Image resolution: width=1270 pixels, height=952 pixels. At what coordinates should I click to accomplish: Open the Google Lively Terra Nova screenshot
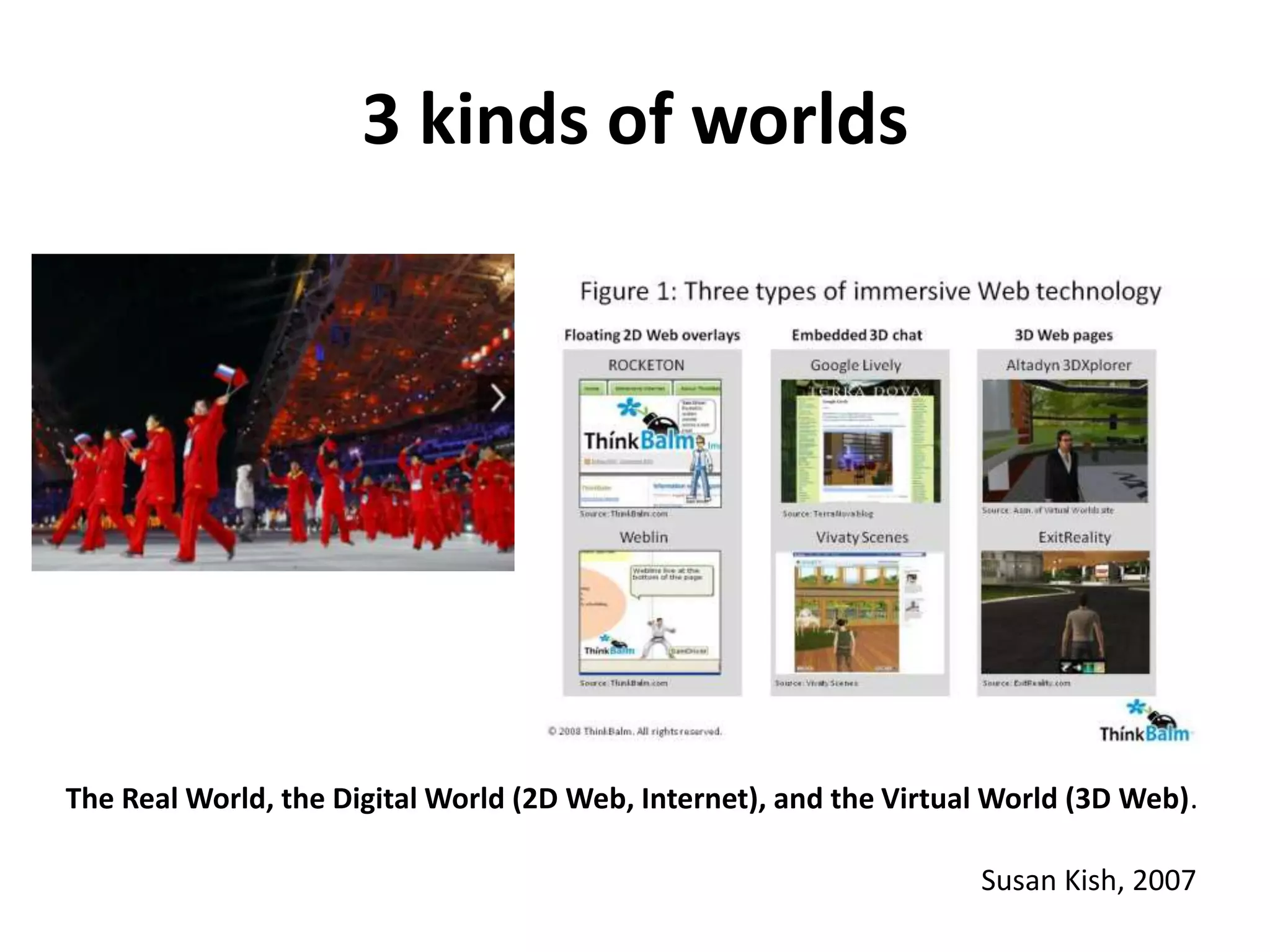pyautogui.click(x=861, y=441)
